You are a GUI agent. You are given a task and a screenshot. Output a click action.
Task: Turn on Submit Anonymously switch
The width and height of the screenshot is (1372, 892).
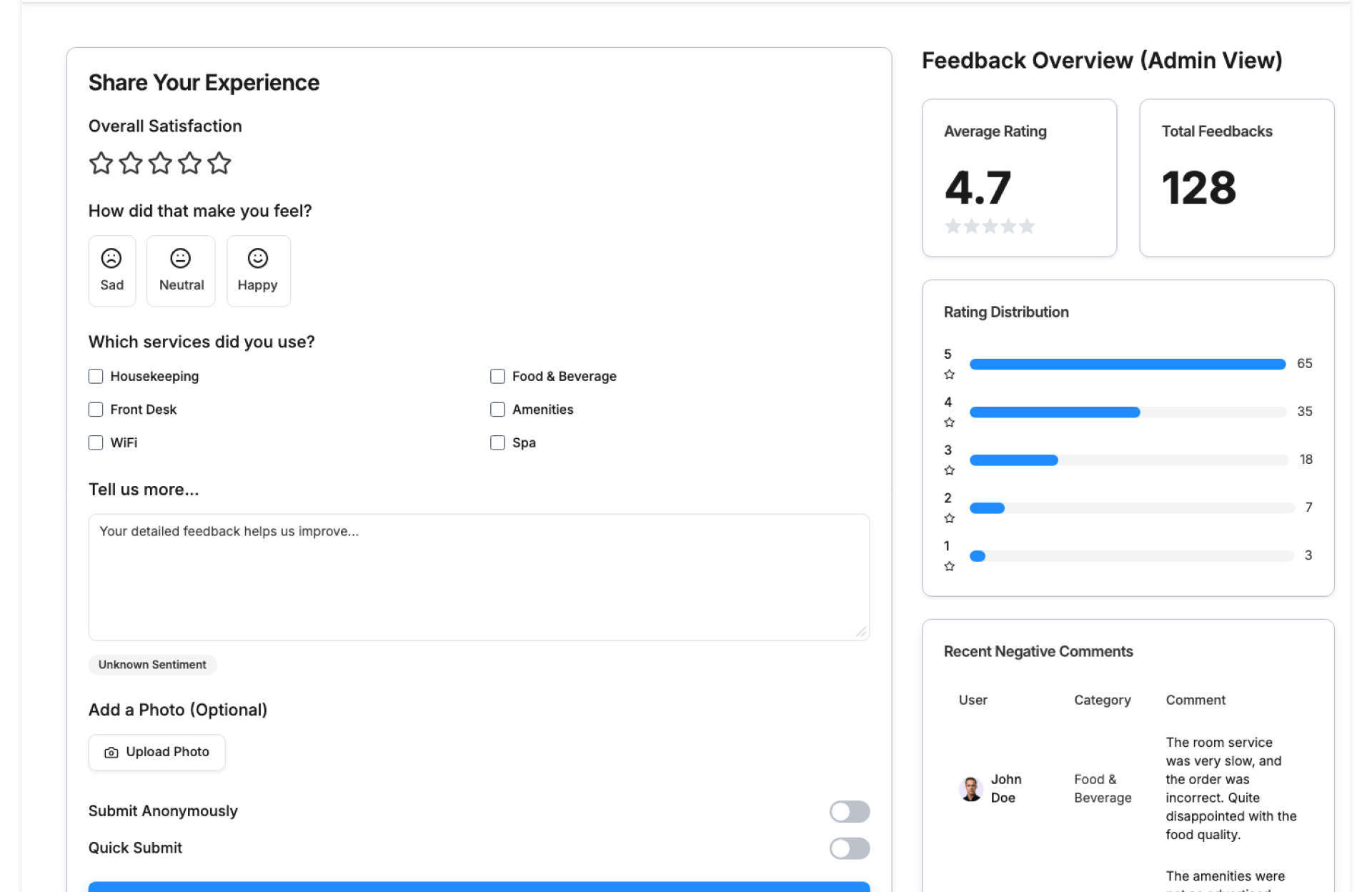click(x=849, y=811)
